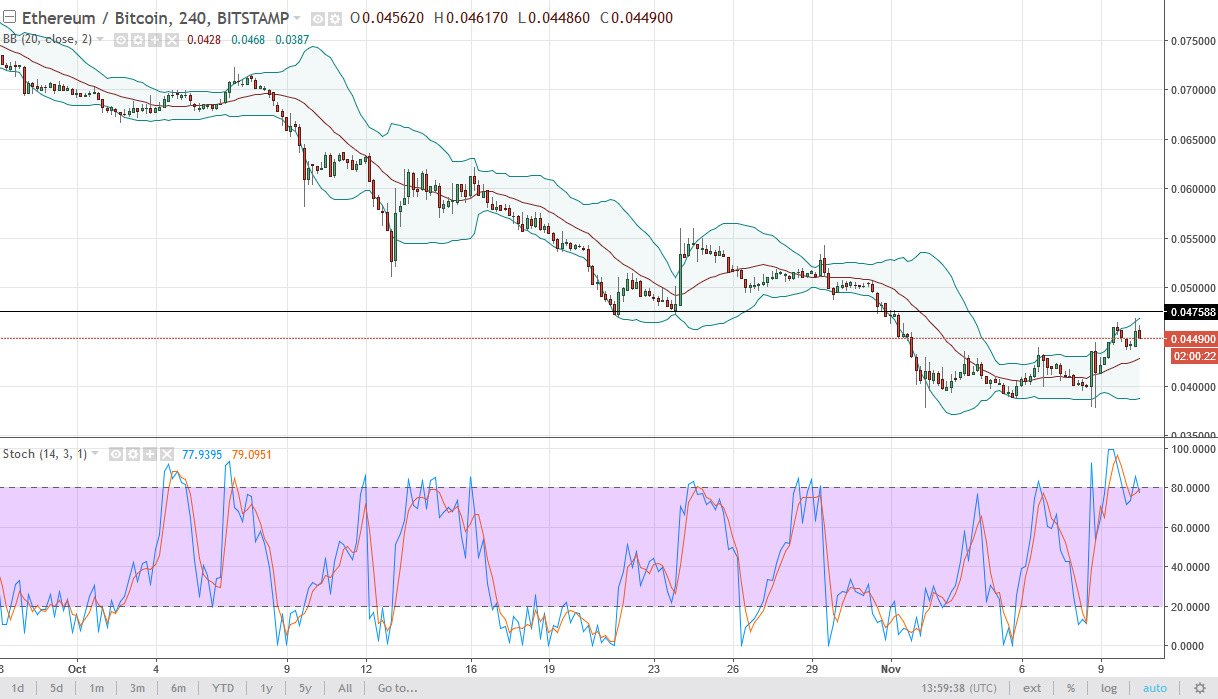Open chart properties gear in bottom bar
The image size is (1218, 699).
pos(1199,688)
